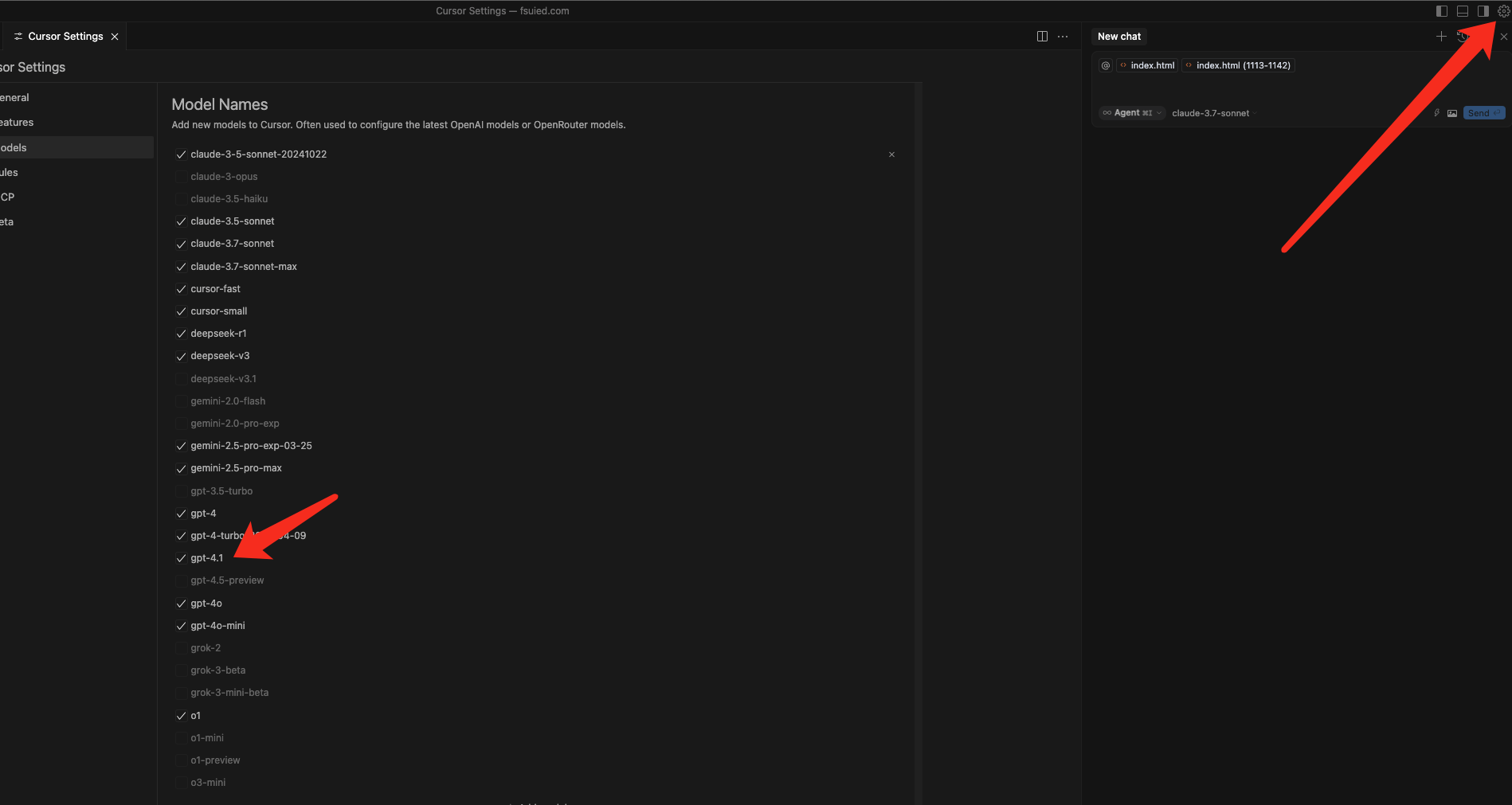
Task: Check the o1-preview model
Action: [x=181, y=760]
